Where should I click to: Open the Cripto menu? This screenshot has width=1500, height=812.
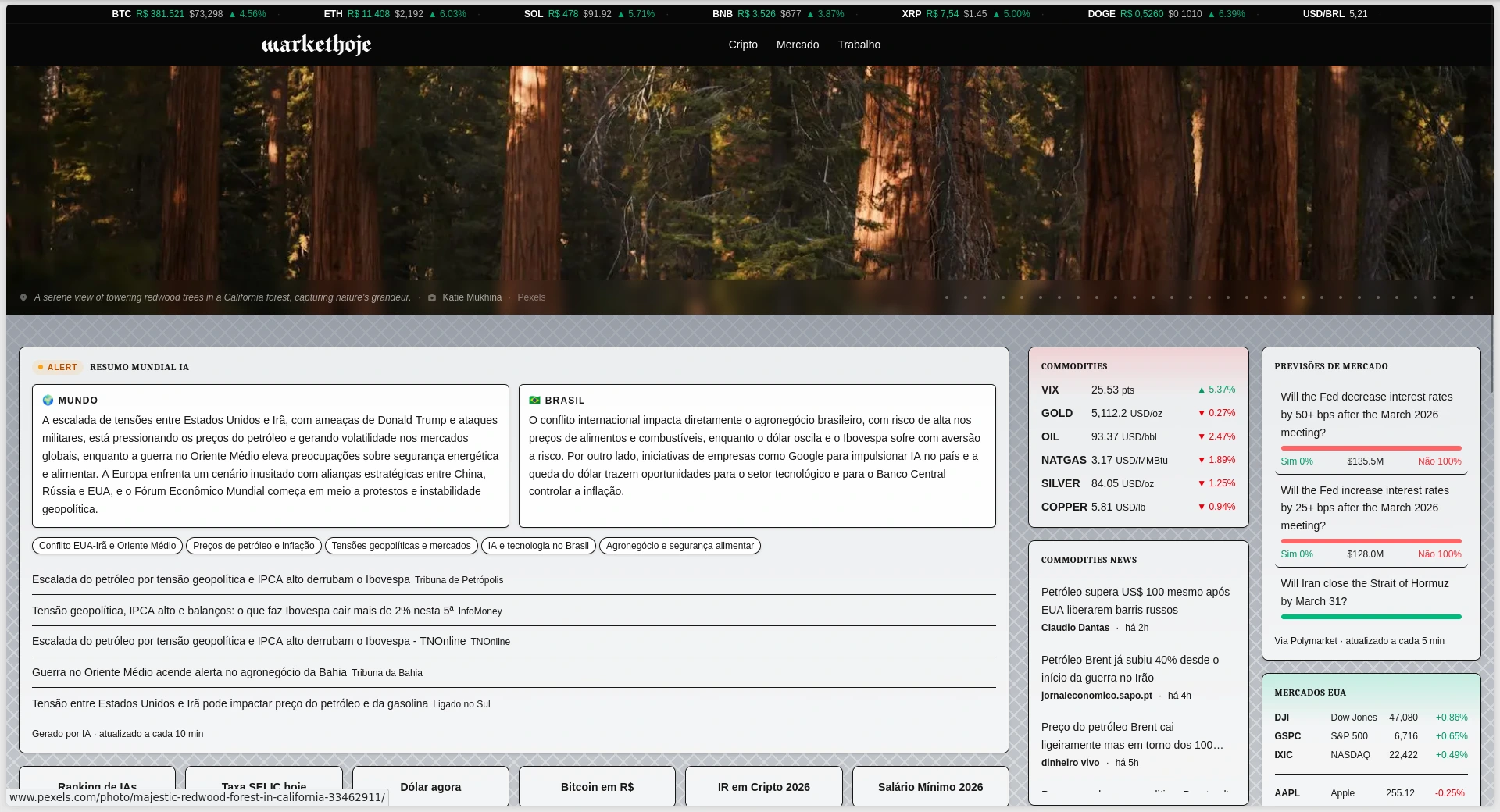coord(742,45)
